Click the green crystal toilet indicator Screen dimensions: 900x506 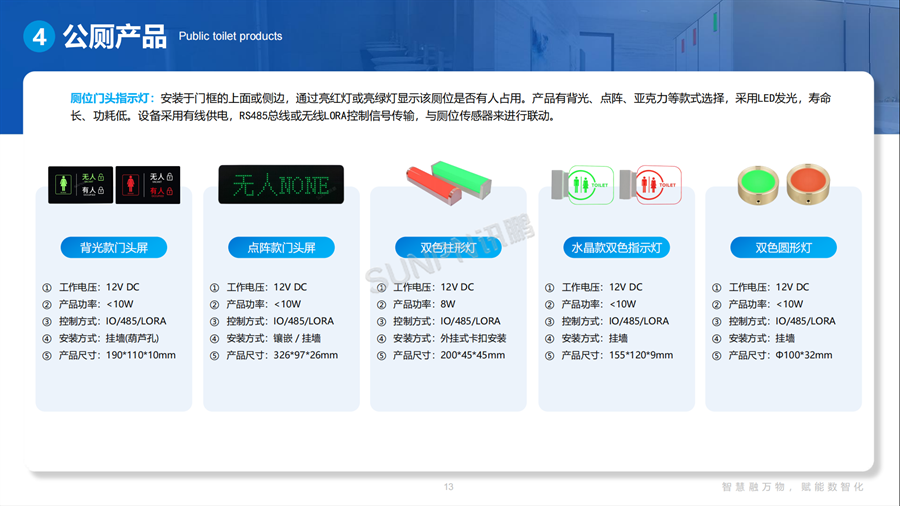(580, 185)
